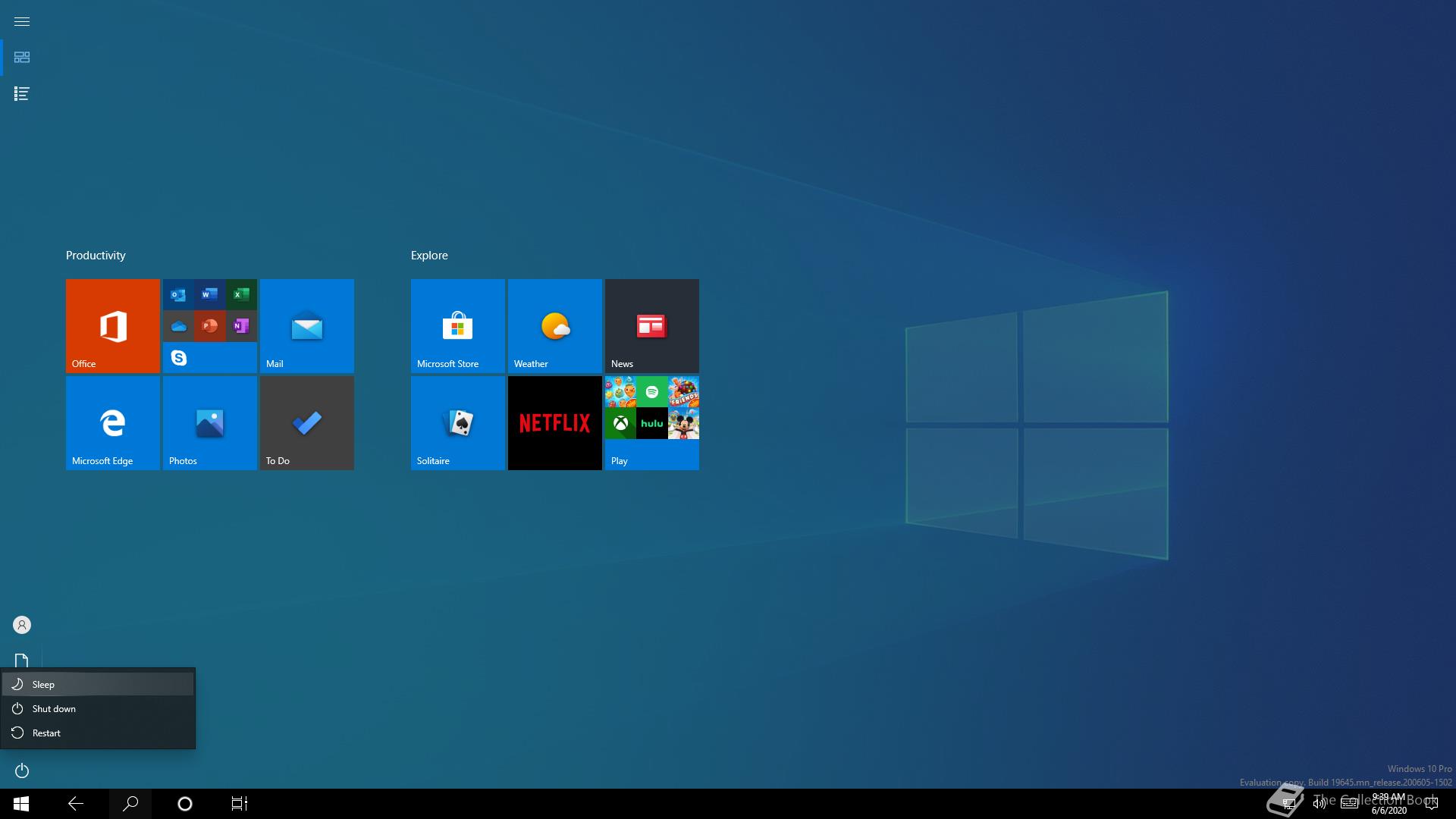Image resolution: width=1456 pixels, height=819 pixels.
Task: Open taskbar Search
Action: coord(130,804)
